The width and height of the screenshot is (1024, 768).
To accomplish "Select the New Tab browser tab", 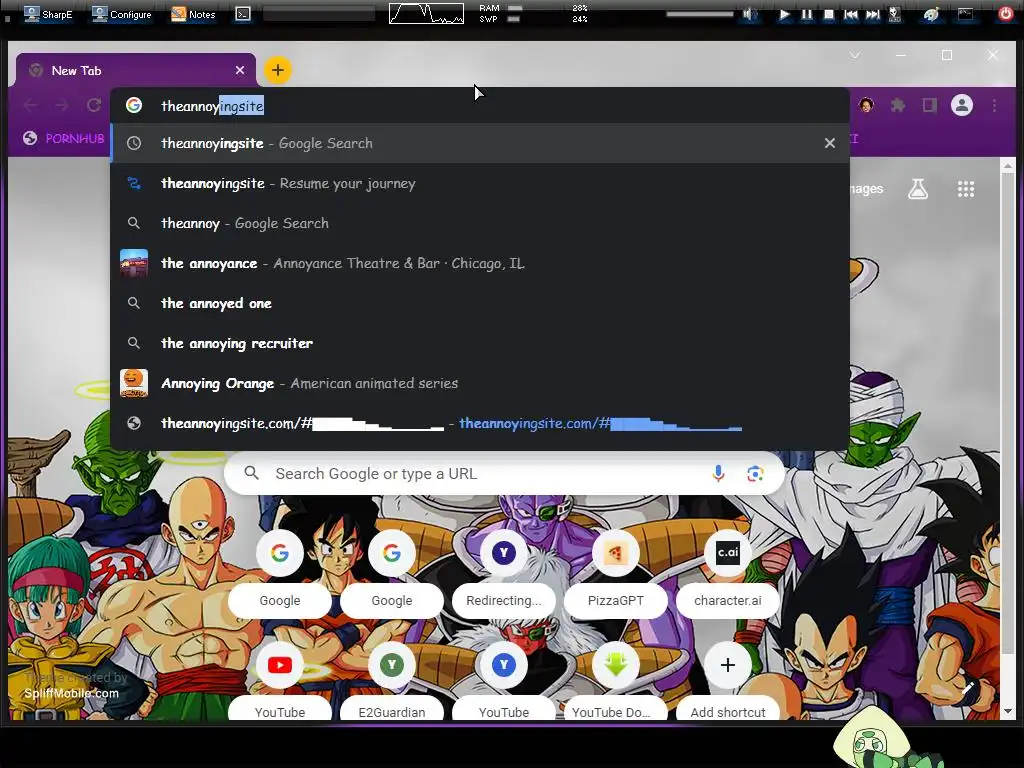I will click(135, 70).
